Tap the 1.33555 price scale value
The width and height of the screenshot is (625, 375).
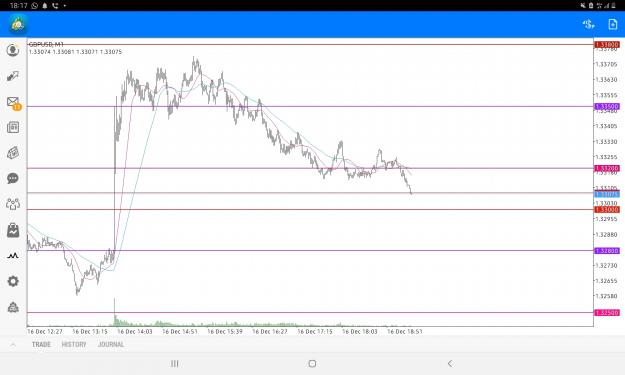(x=606, y=95)
